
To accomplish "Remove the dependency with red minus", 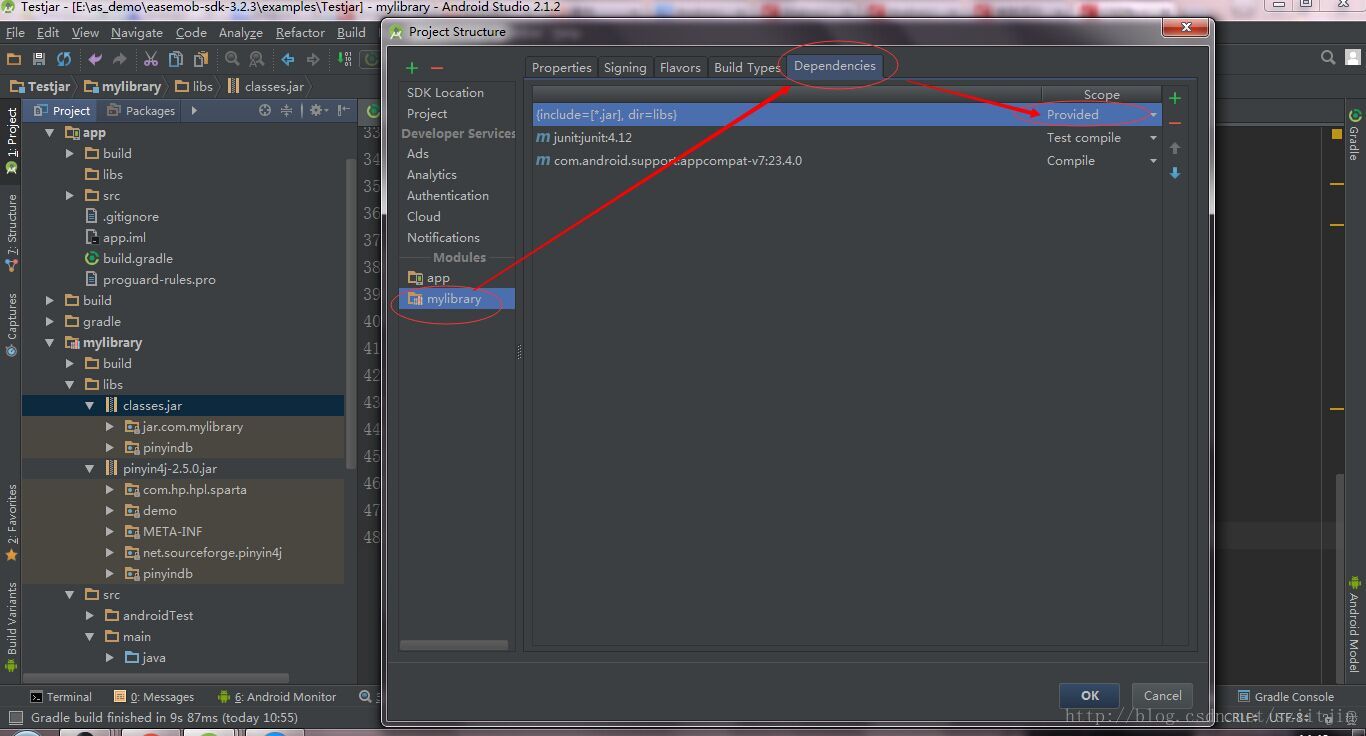I will point(1175,123).
